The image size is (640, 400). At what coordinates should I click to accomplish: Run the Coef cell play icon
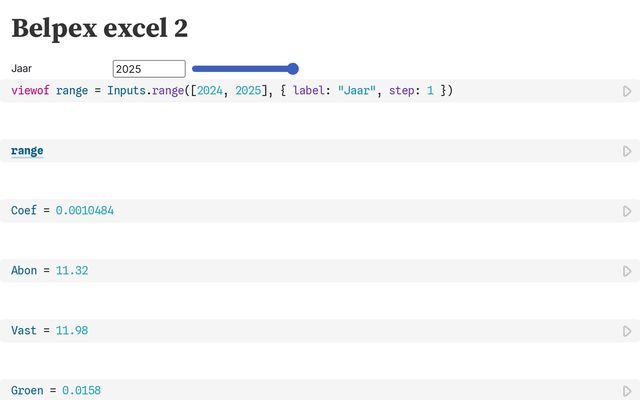click(627, 211)
